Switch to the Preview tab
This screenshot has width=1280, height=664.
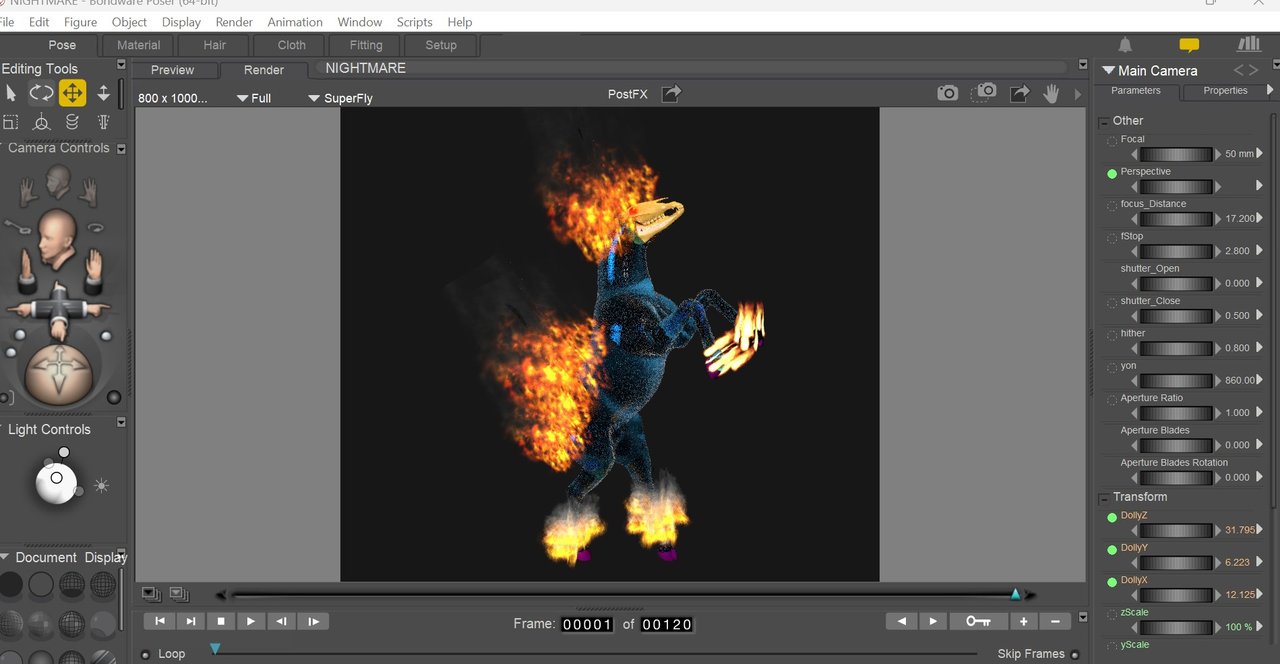pyautogui.click(x=172, y=70)
